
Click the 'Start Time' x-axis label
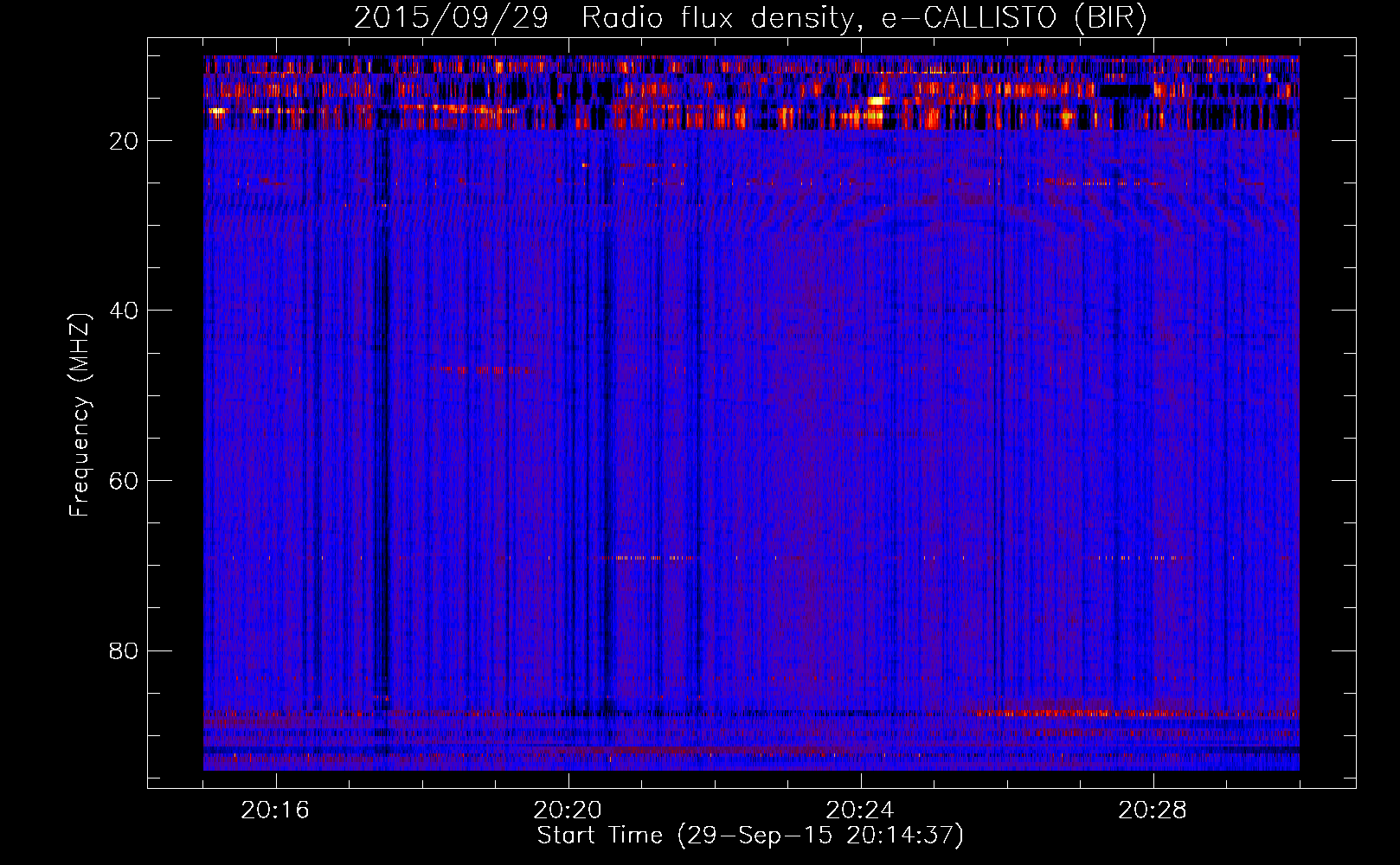point(600,836)
